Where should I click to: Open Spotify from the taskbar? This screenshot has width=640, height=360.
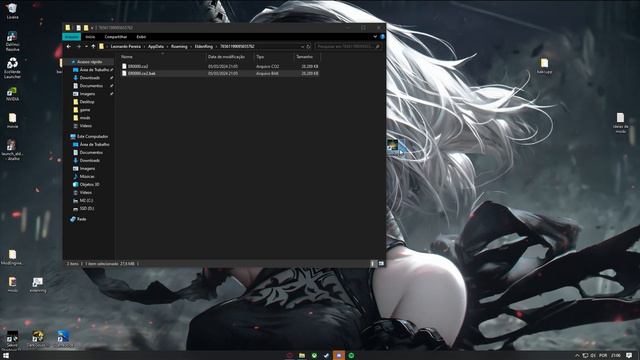[351, 356]
